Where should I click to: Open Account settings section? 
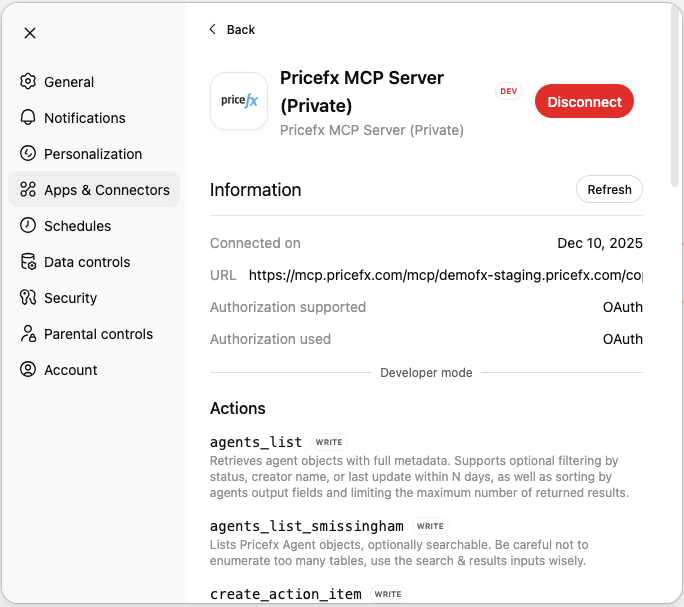point(94,370)
